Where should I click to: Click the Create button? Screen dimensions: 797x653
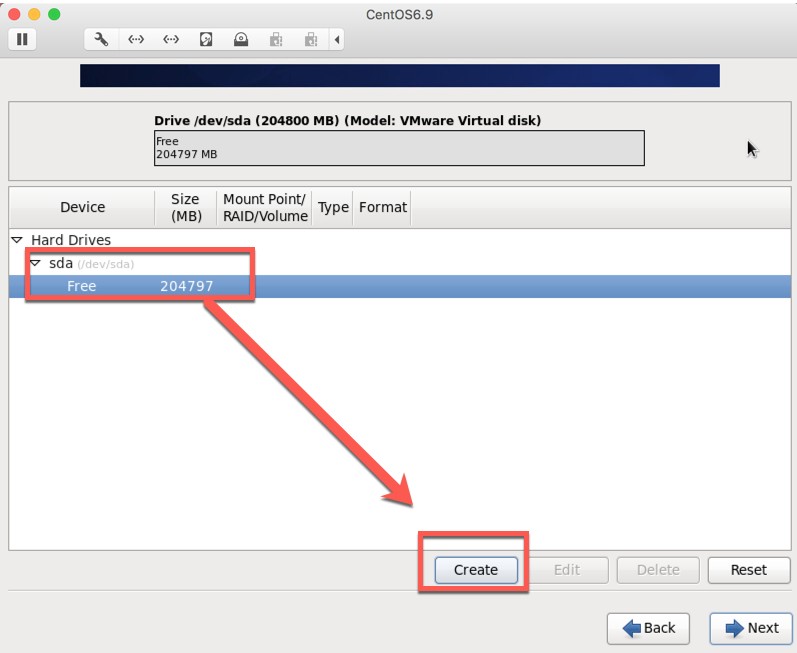click(x=476, y=570)
